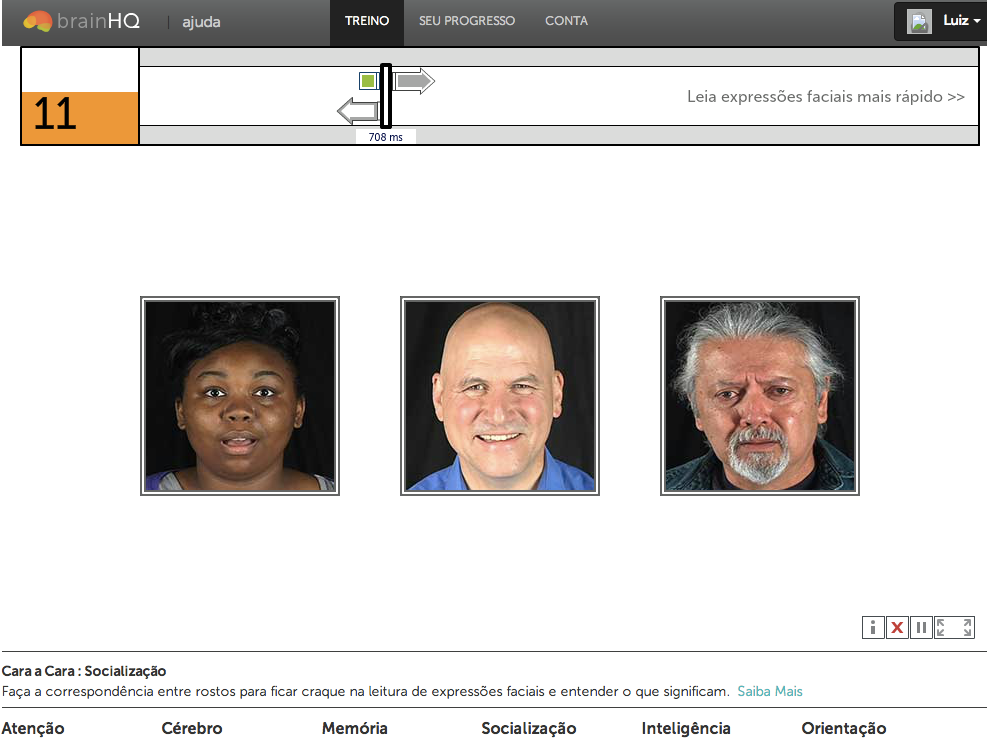Open the exercise info button

pyautogui.click(x=873, y=627)
